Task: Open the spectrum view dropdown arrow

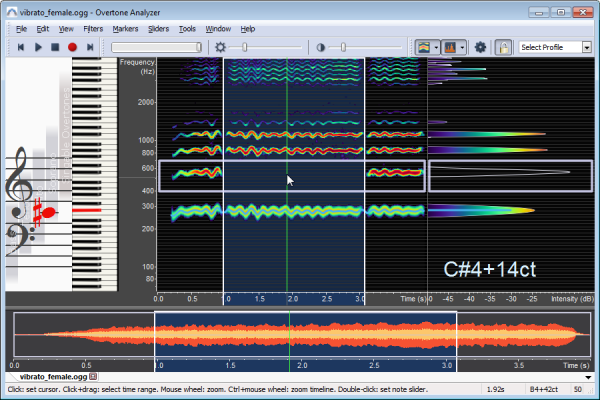Action: click(x=462, y=47)
